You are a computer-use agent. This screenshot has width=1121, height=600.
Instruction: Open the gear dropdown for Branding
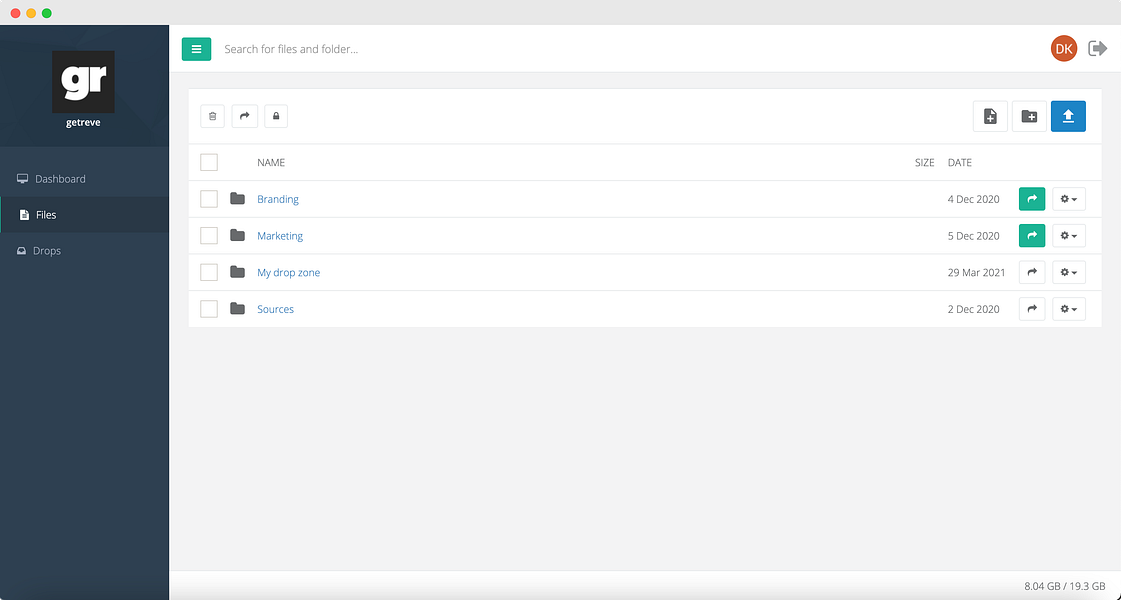1069,199
